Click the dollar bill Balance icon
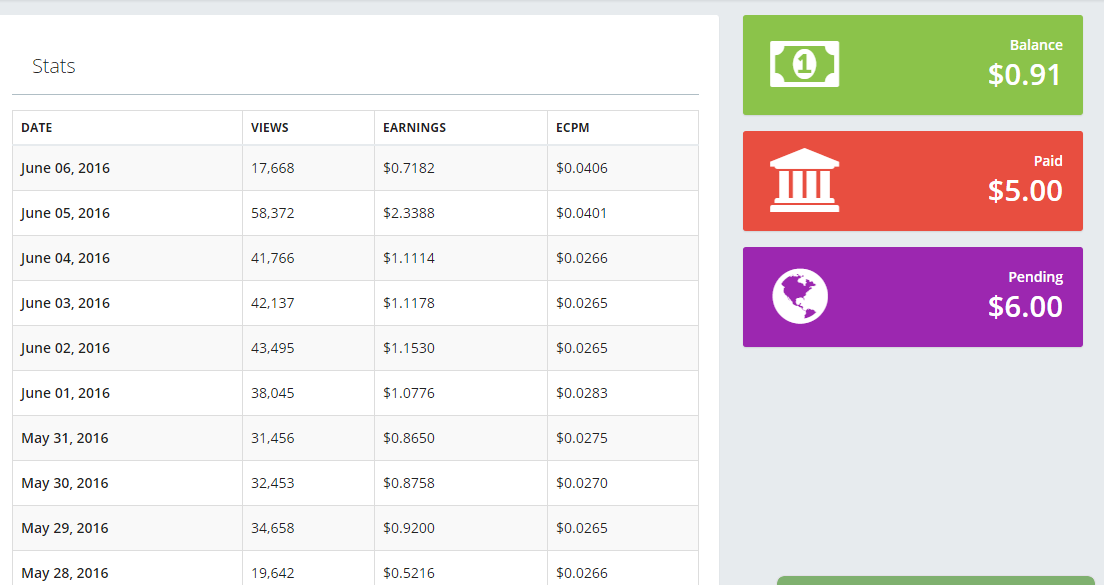The width and height of the screenshot is (1104, 585). 804,65
